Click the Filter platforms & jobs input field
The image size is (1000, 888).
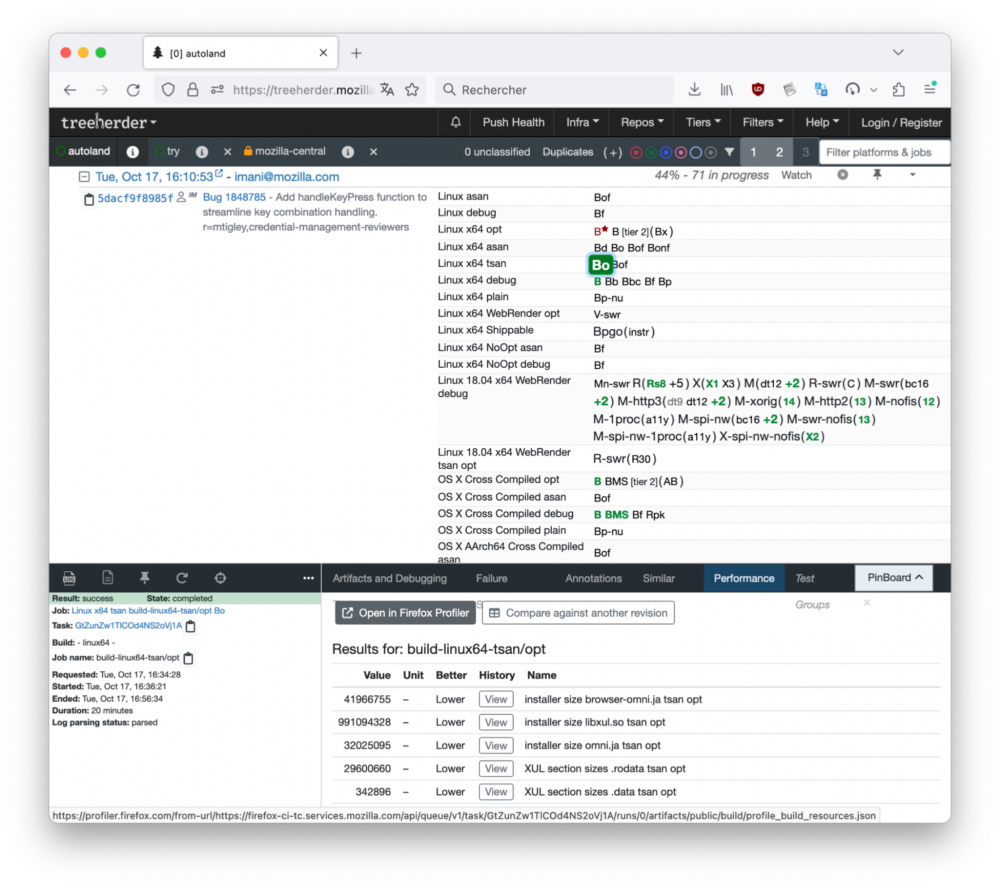click(883, 152)
